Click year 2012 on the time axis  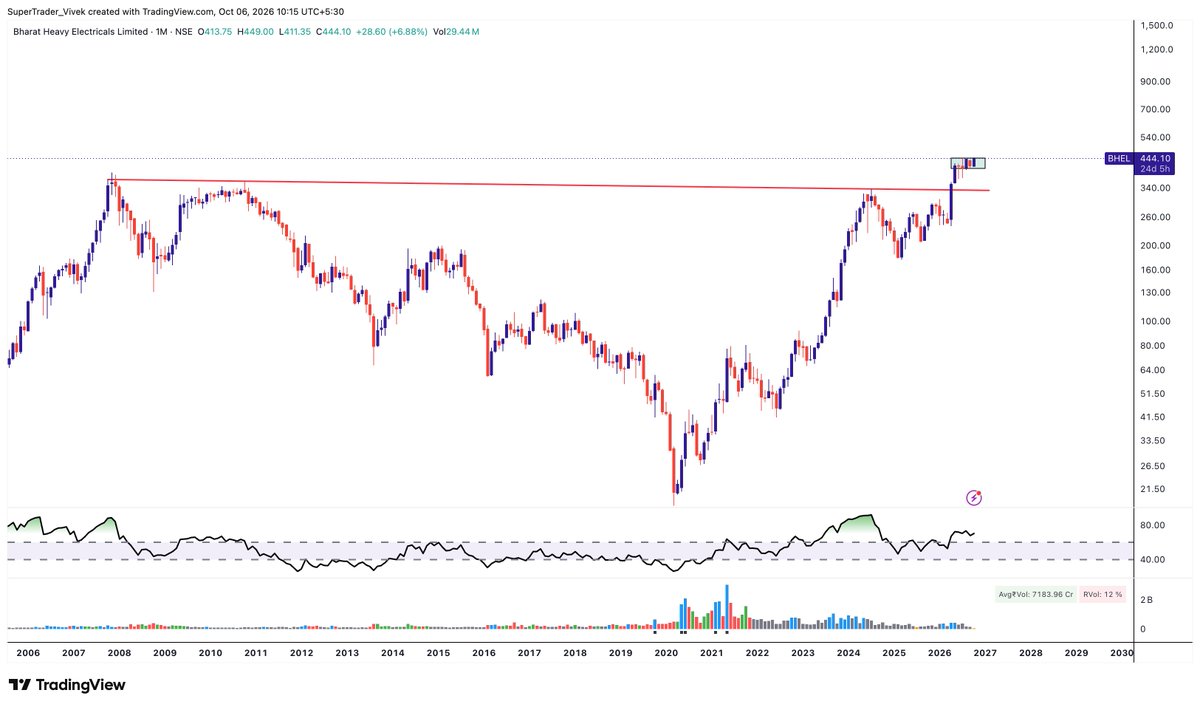tap(302, 653)
